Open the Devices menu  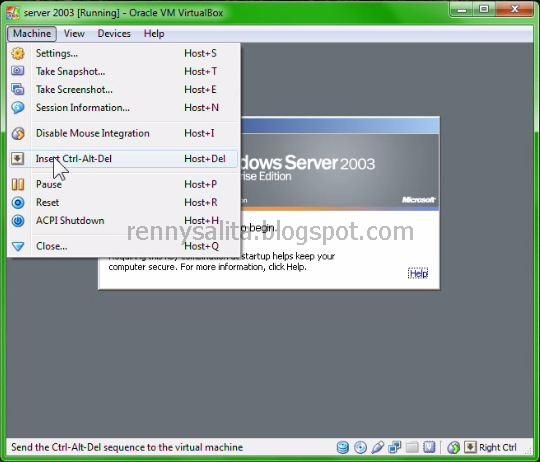click(x=114, y=34)
